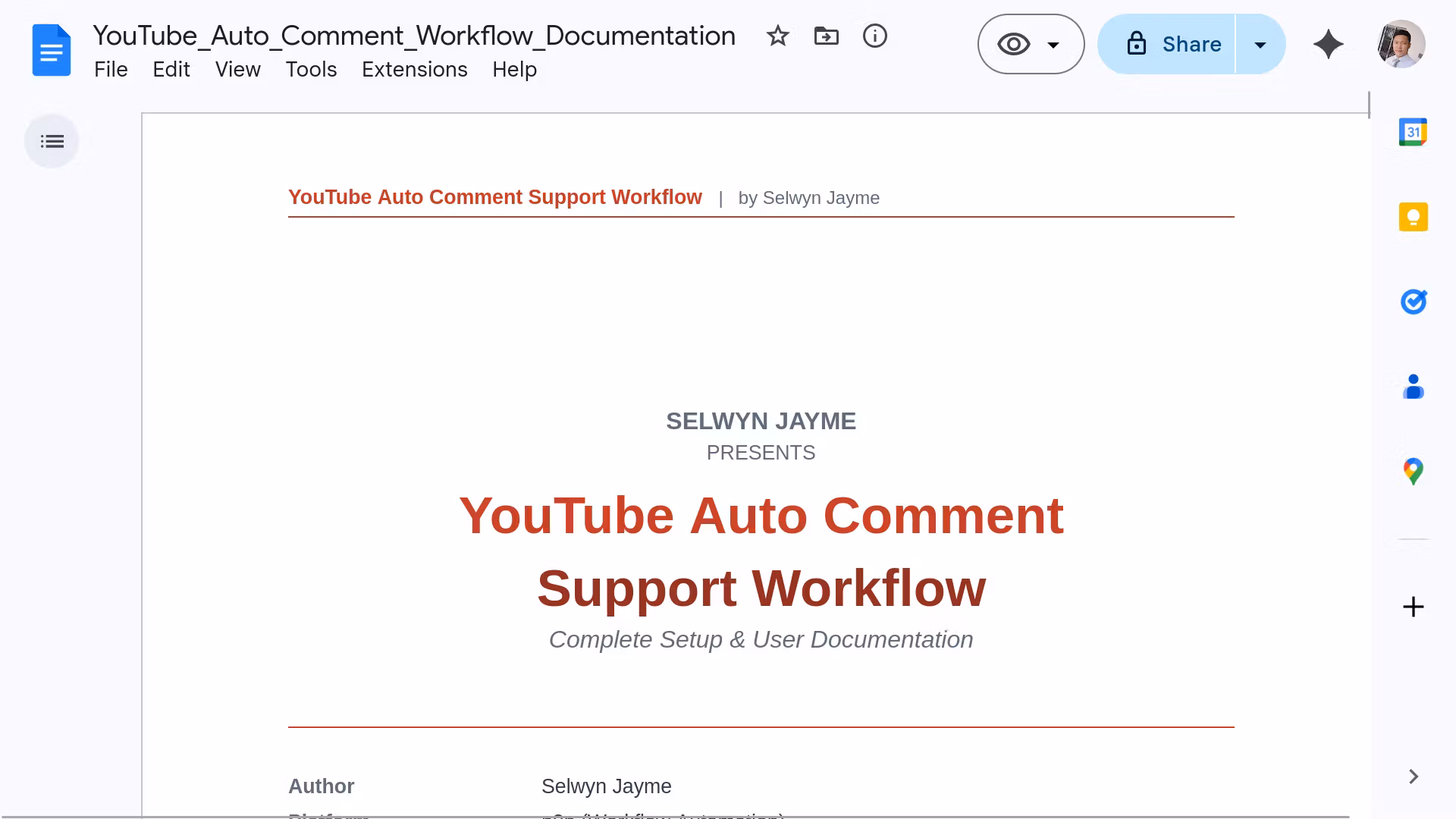Click the 'SELWYN JAYME' heading
Screen dimensions: 1456x819
761,421
